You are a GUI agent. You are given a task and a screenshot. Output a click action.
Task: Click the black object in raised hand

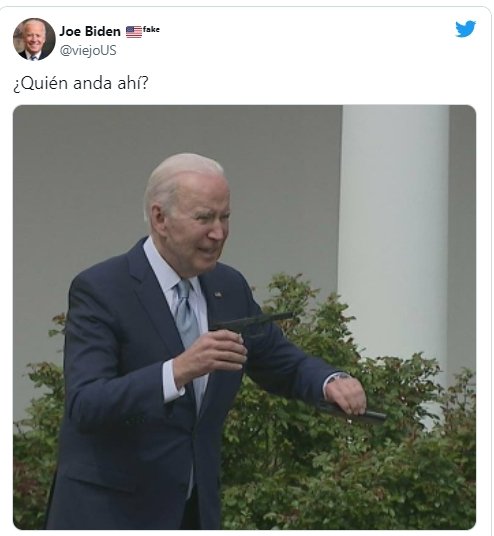(x=251, y=325)
